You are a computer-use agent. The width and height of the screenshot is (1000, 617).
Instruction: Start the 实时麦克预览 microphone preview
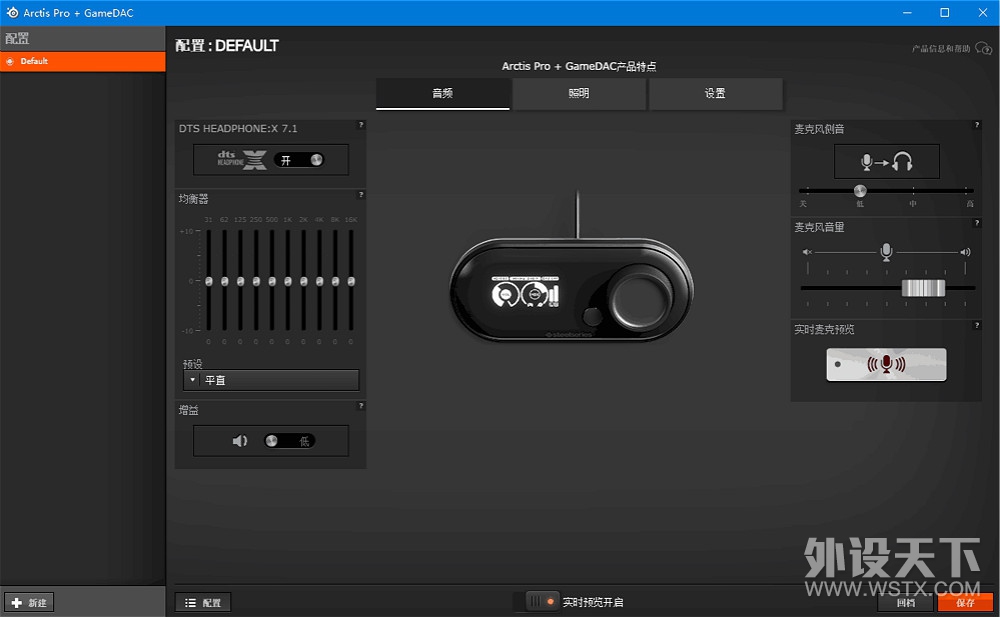[x=886, y=364]
